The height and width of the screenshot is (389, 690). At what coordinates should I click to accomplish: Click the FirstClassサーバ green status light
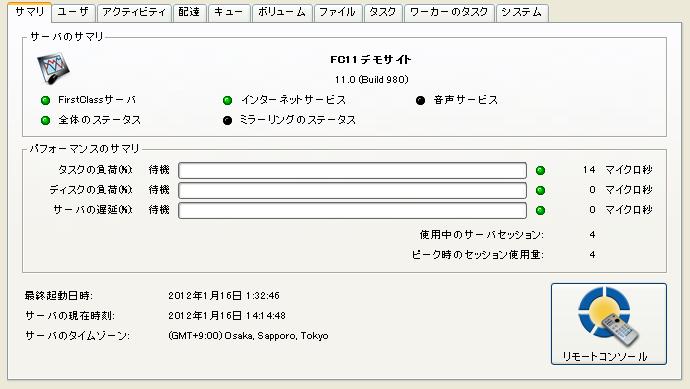pos(45,100)
